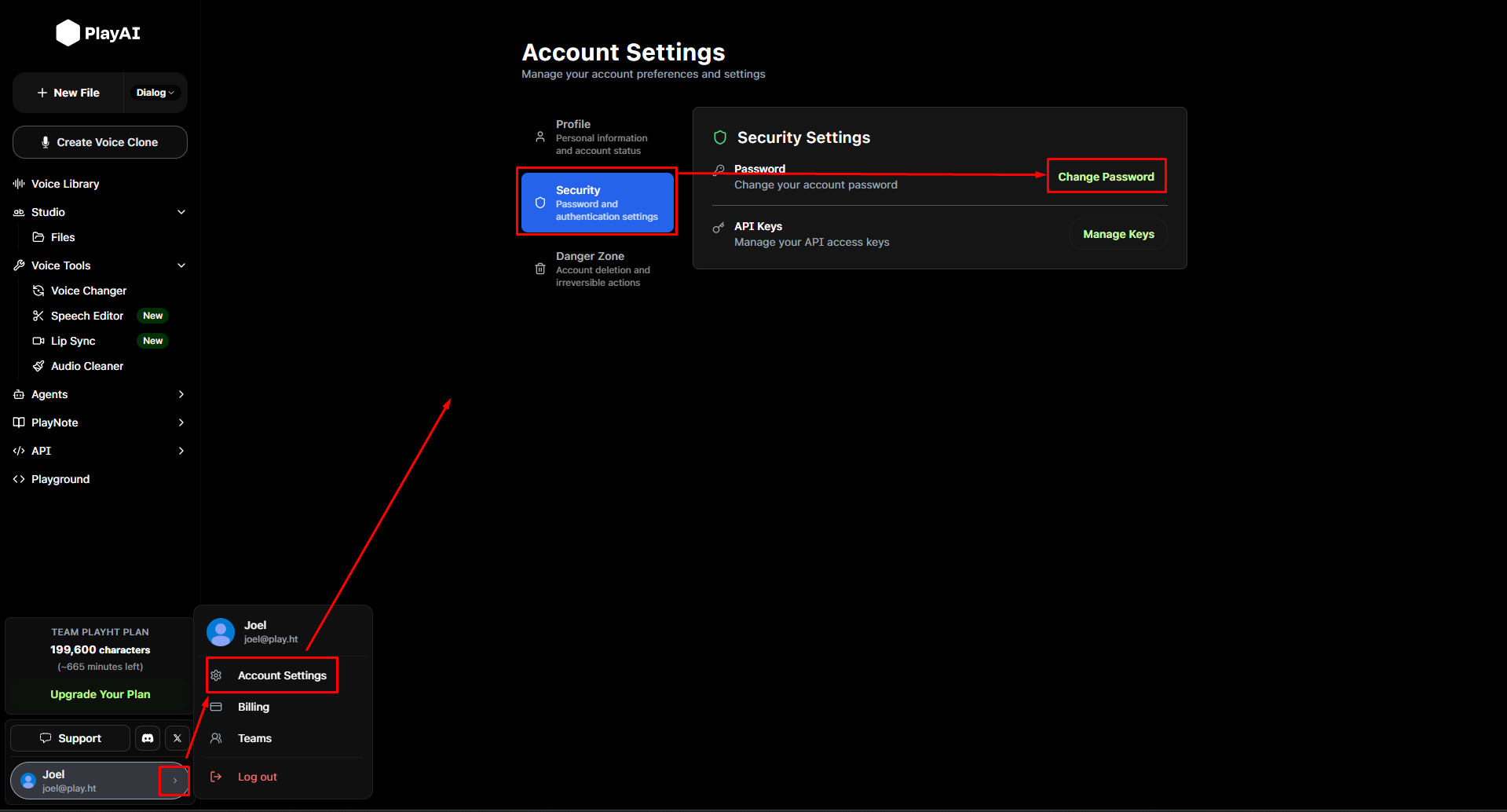
Task: Click New badge beside Speech Editor
Action: click(x=153, y=316)
